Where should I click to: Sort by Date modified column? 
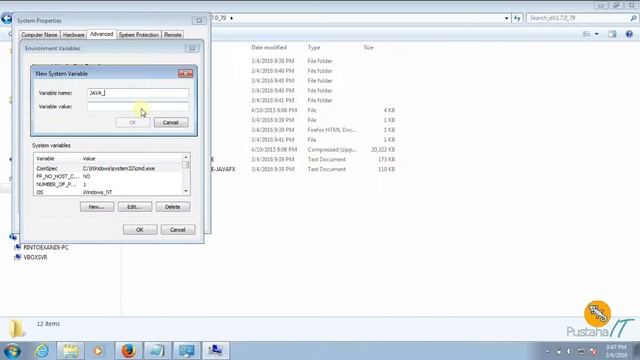tap(269, 47)
